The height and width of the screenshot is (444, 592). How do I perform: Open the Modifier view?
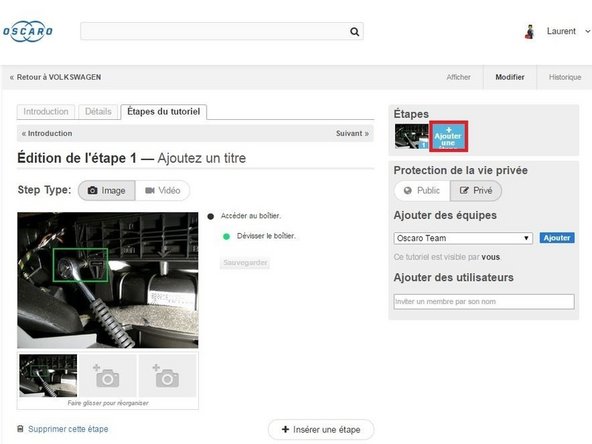point(510,77)
